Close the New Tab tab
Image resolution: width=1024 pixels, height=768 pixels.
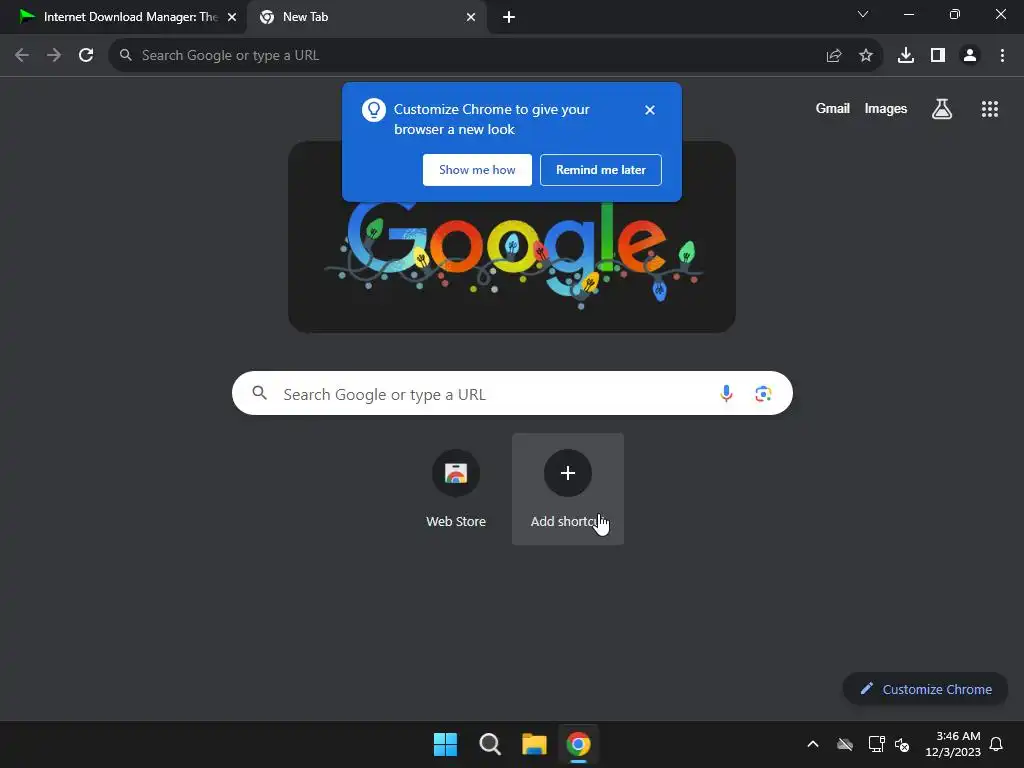471,17
